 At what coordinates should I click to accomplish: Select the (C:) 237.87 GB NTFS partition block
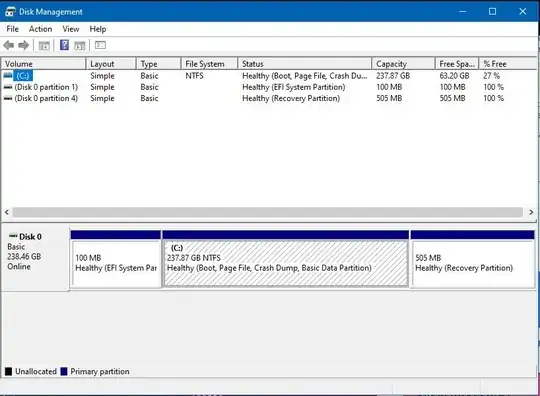coord(285,259)
